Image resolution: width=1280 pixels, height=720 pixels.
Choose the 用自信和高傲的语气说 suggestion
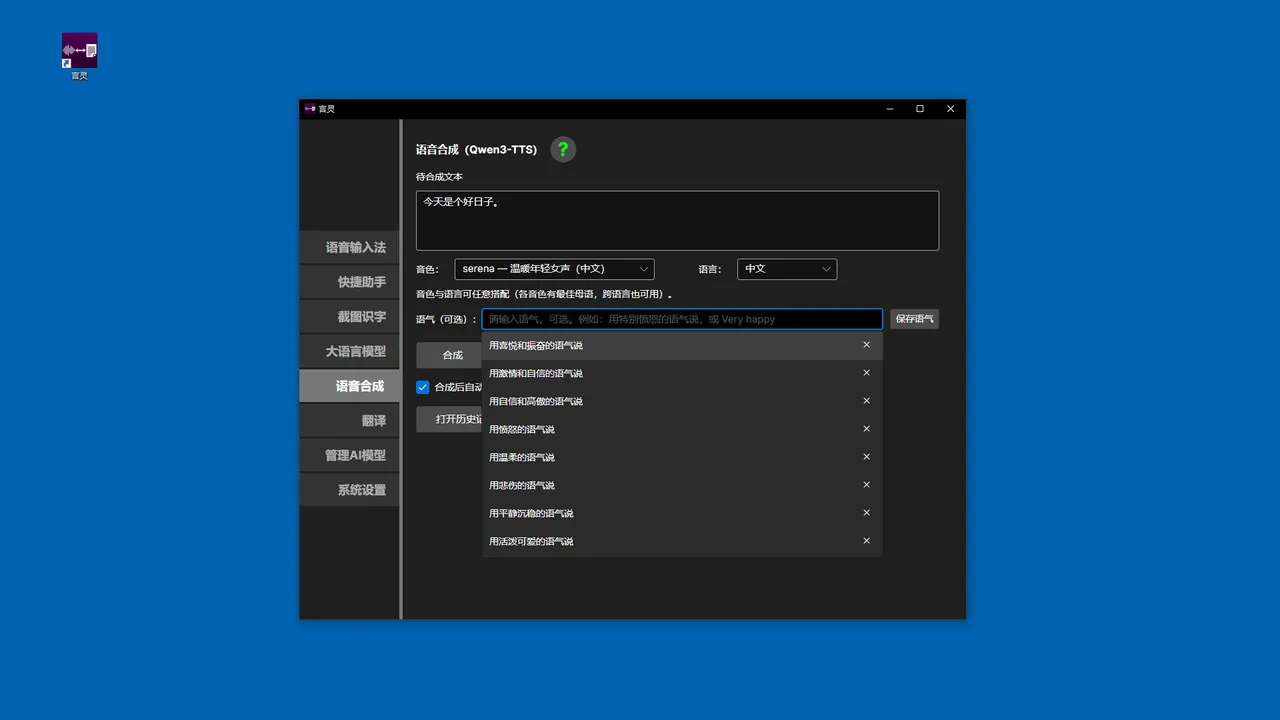tap(682, 401)
